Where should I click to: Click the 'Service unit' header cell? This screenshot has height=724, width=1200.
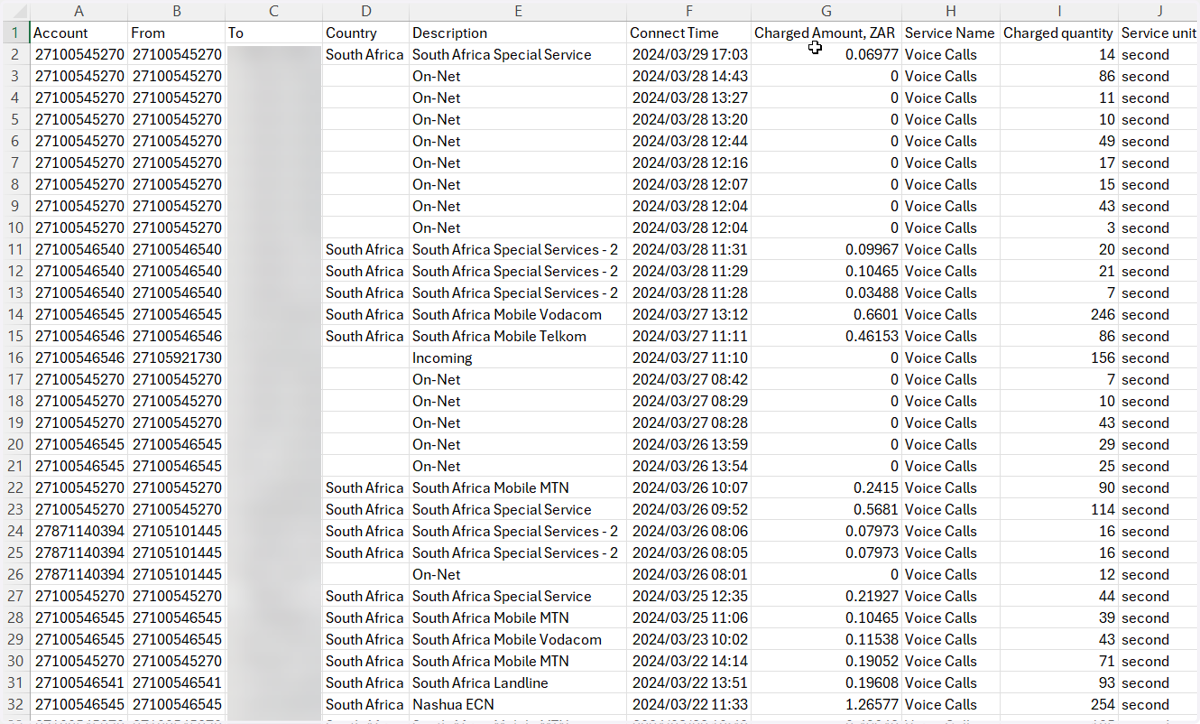(1158, 32)
